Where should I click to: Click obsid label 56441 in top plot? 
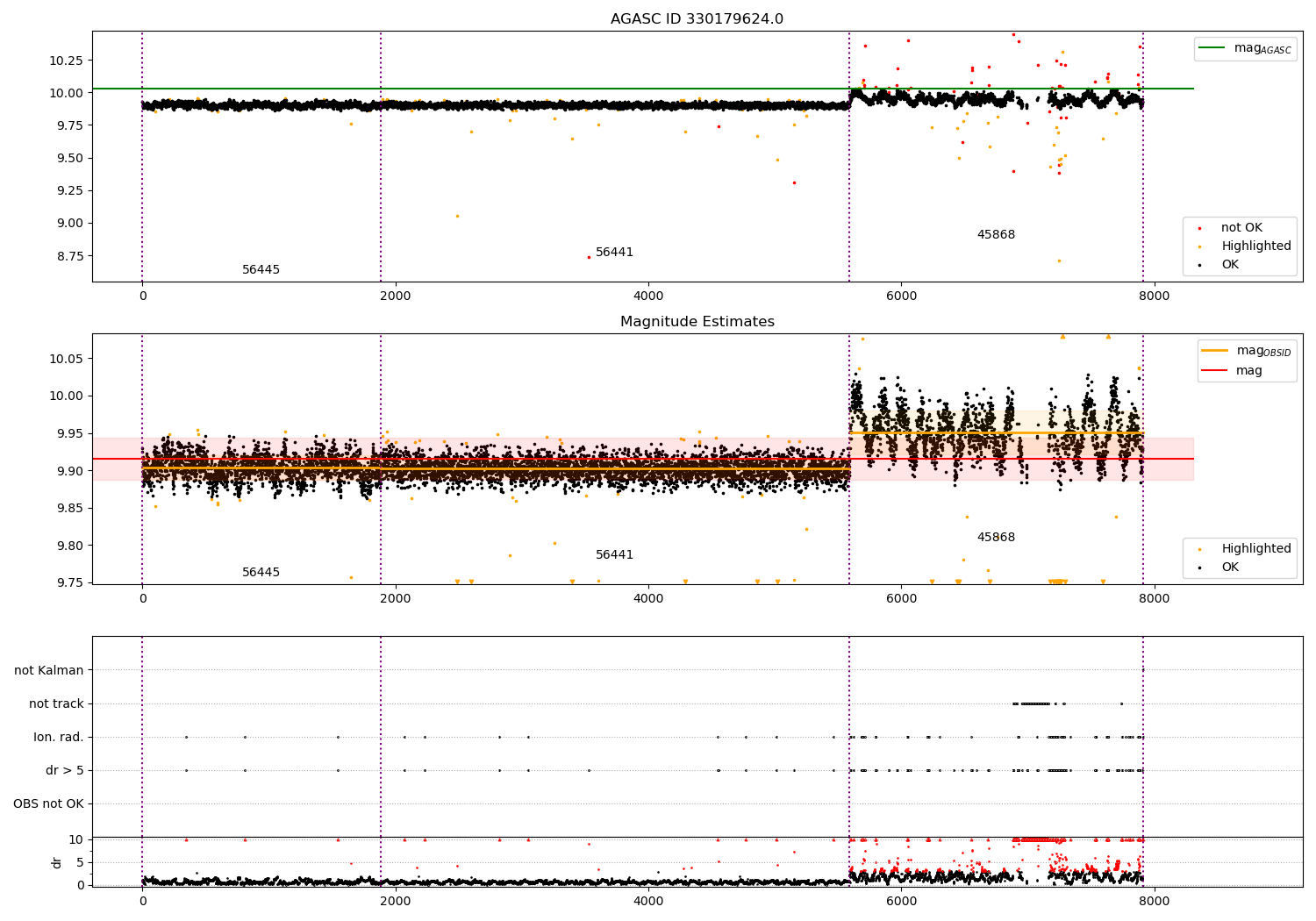click(x=614, y=253)
